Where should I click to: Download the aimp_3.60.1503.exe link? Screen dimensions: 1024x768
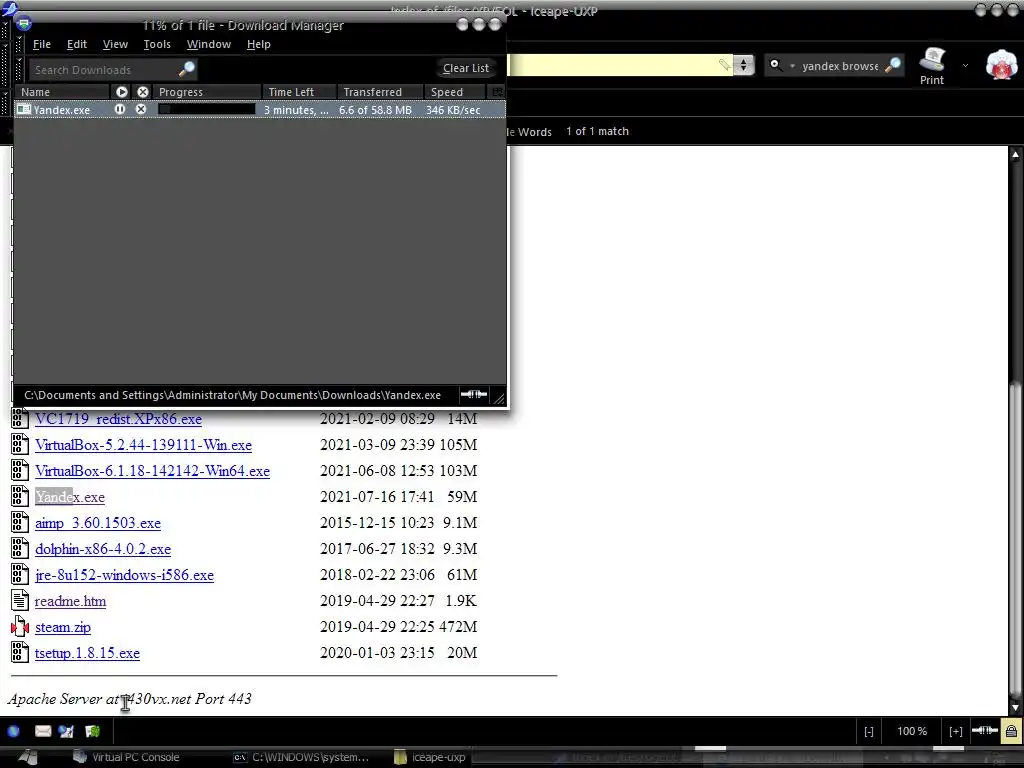point(98,523)
